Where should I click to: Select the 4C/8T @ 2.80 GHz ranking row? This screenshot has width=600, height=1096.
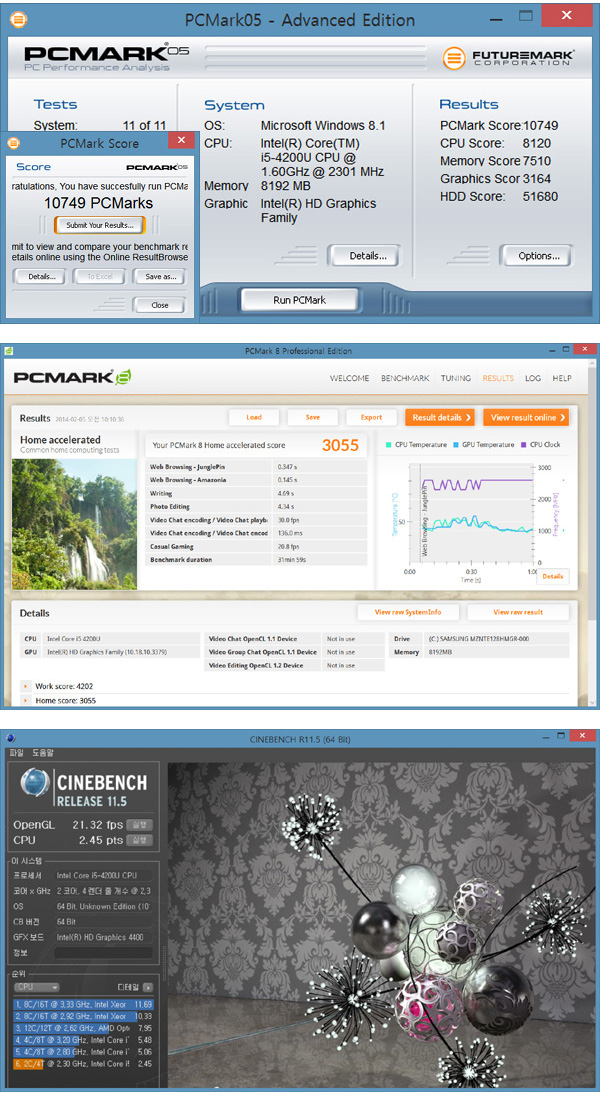83,1052
